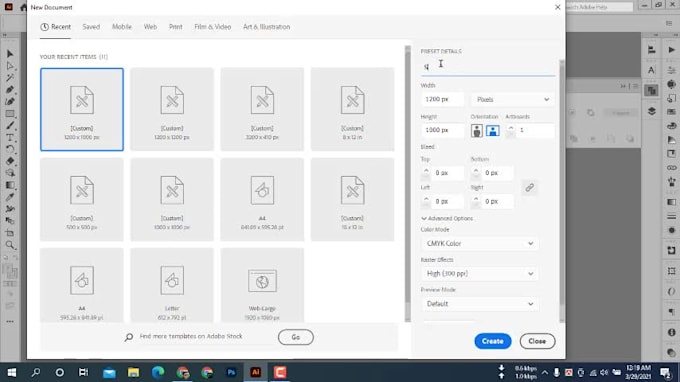The width and height of the screenshot is (680, 382).
Task: Adjust the Bottom bleed stepper
Action: (x=476, y=173)
